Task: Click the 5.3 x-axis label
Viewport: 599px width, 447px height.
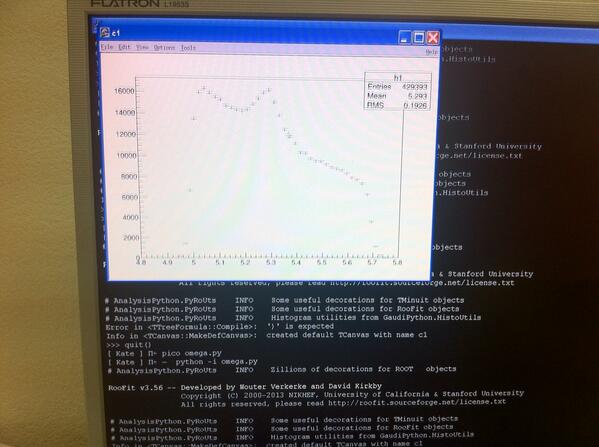Action: (x=271, y=262)
